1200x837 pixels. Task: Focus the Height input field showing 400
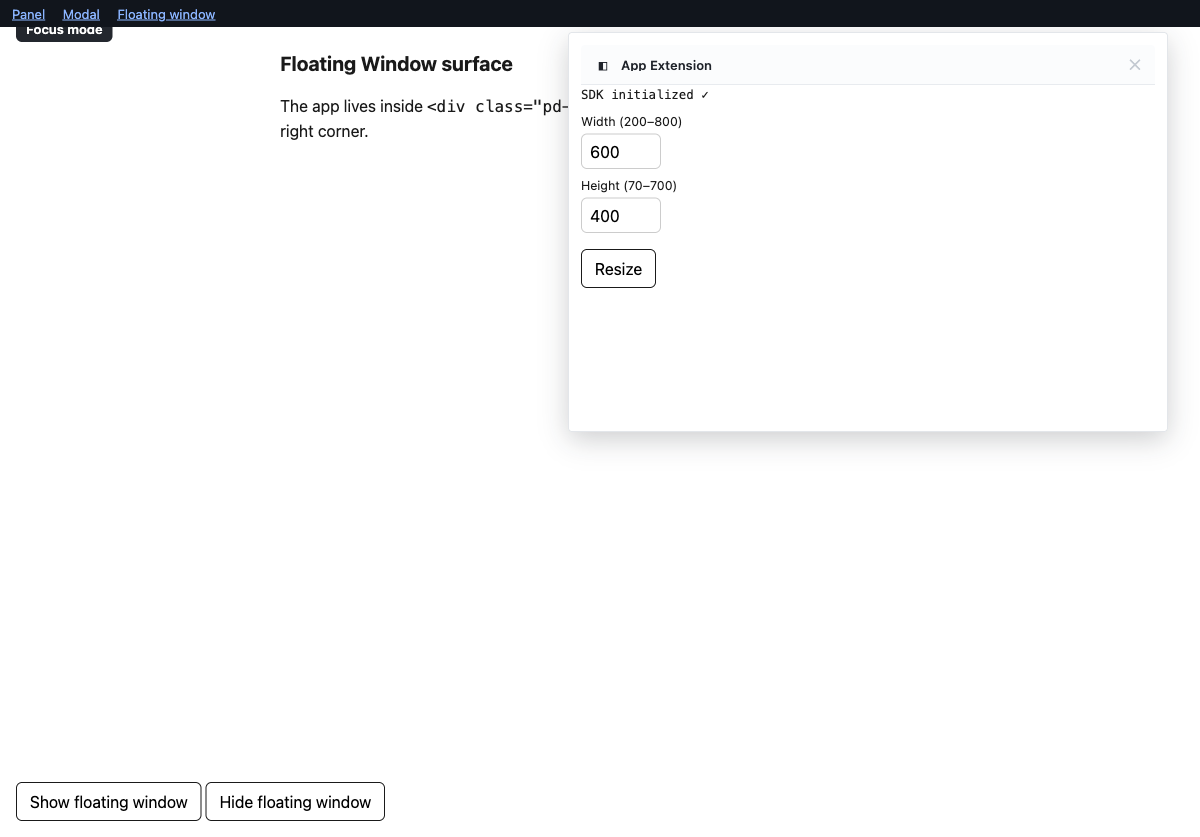(x=621, y=216)
